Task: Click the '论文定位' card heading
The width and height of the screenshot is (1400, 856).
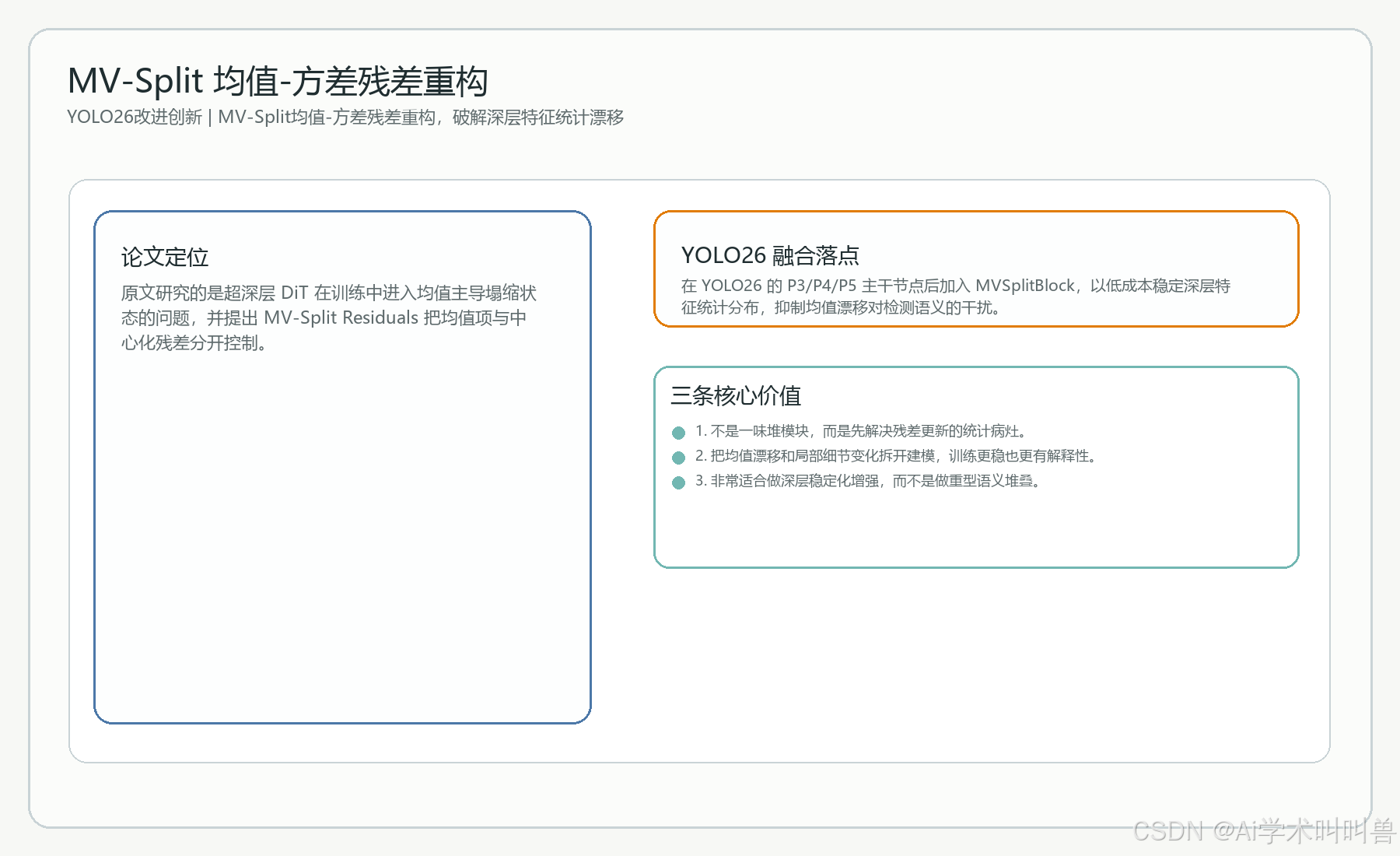Action: tap(165, 257)
